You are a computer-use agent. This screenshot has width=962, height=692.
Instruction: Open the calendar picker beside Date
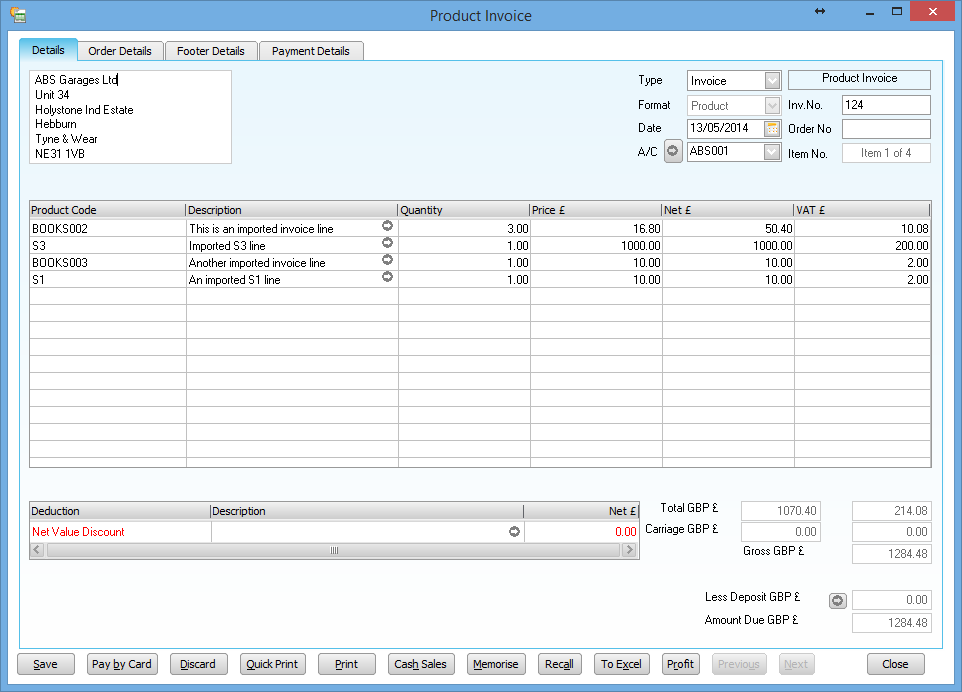tap(772, 128)
